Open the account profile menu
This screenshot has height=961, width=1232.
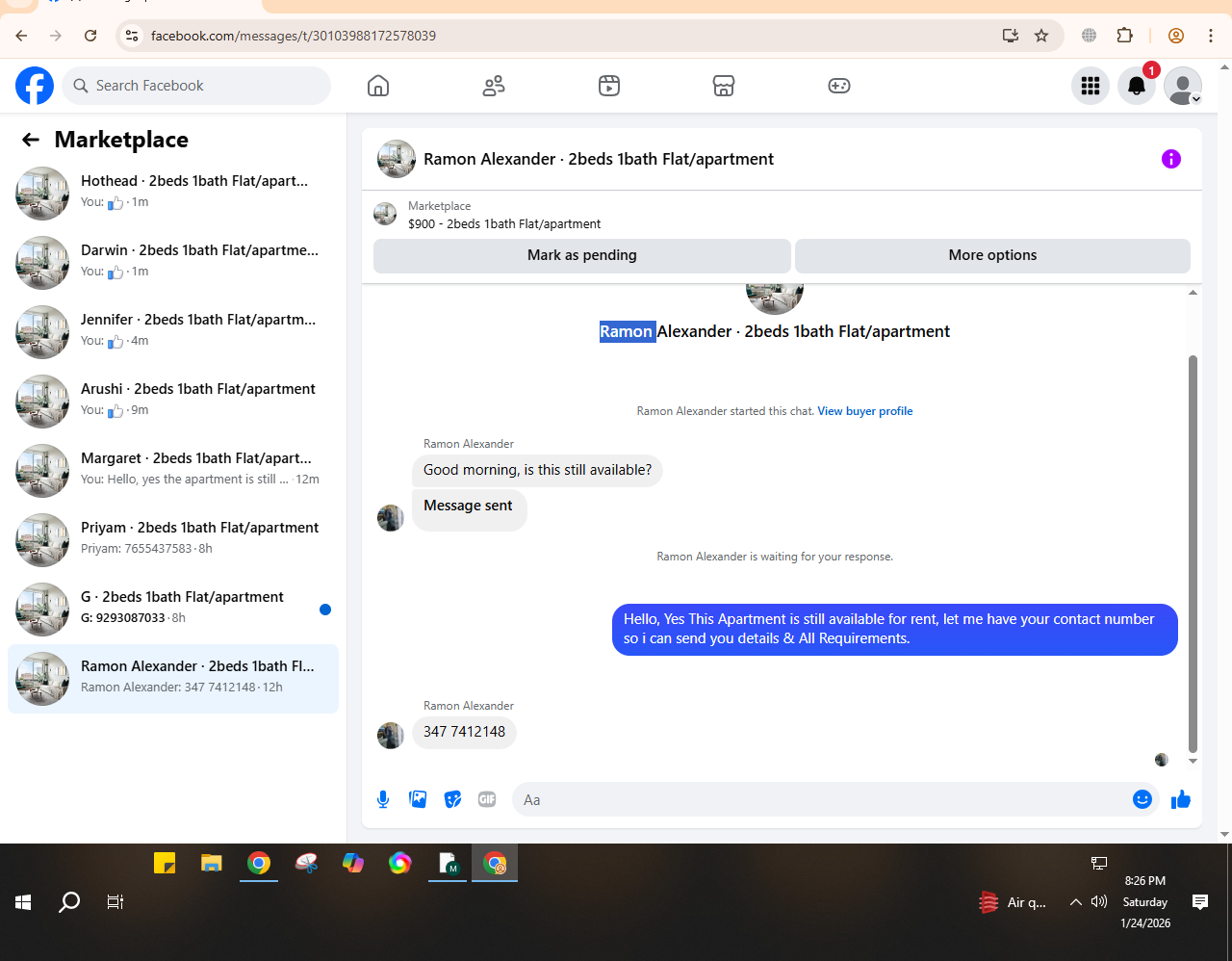point(1183,86)
